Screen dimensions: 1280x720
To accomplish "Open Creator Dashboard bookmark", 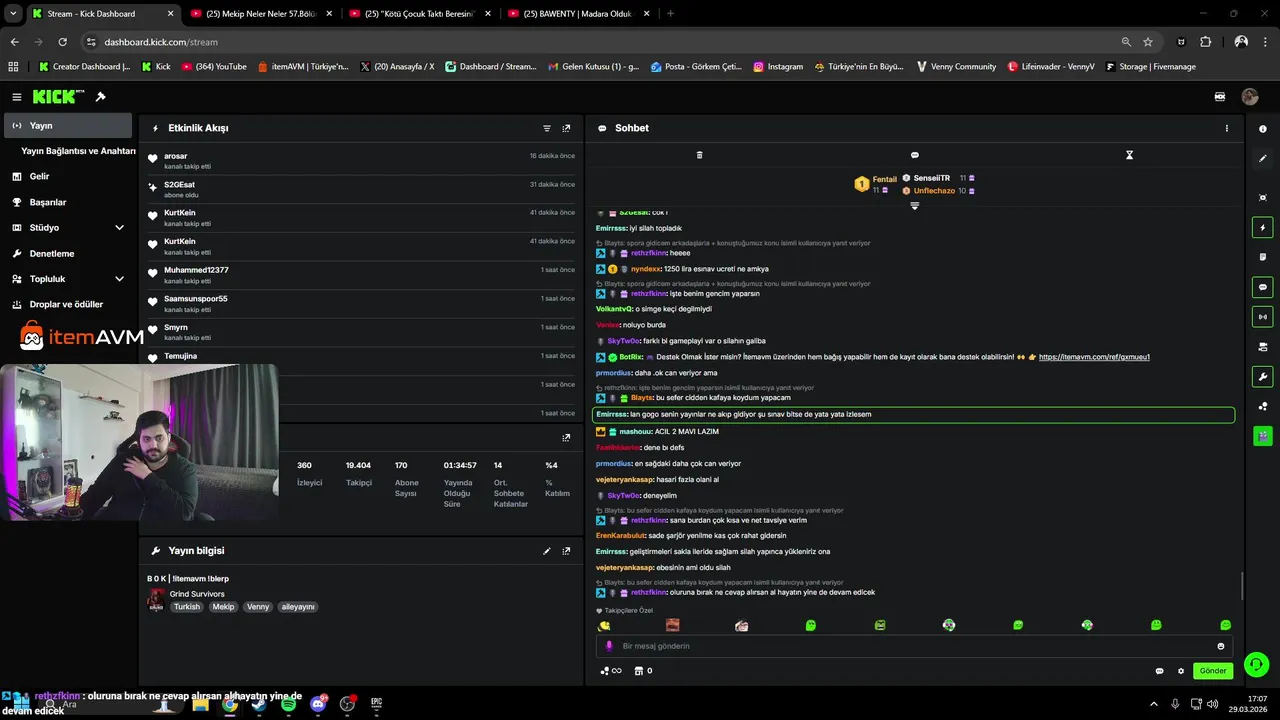I will [x=84, y=66].
